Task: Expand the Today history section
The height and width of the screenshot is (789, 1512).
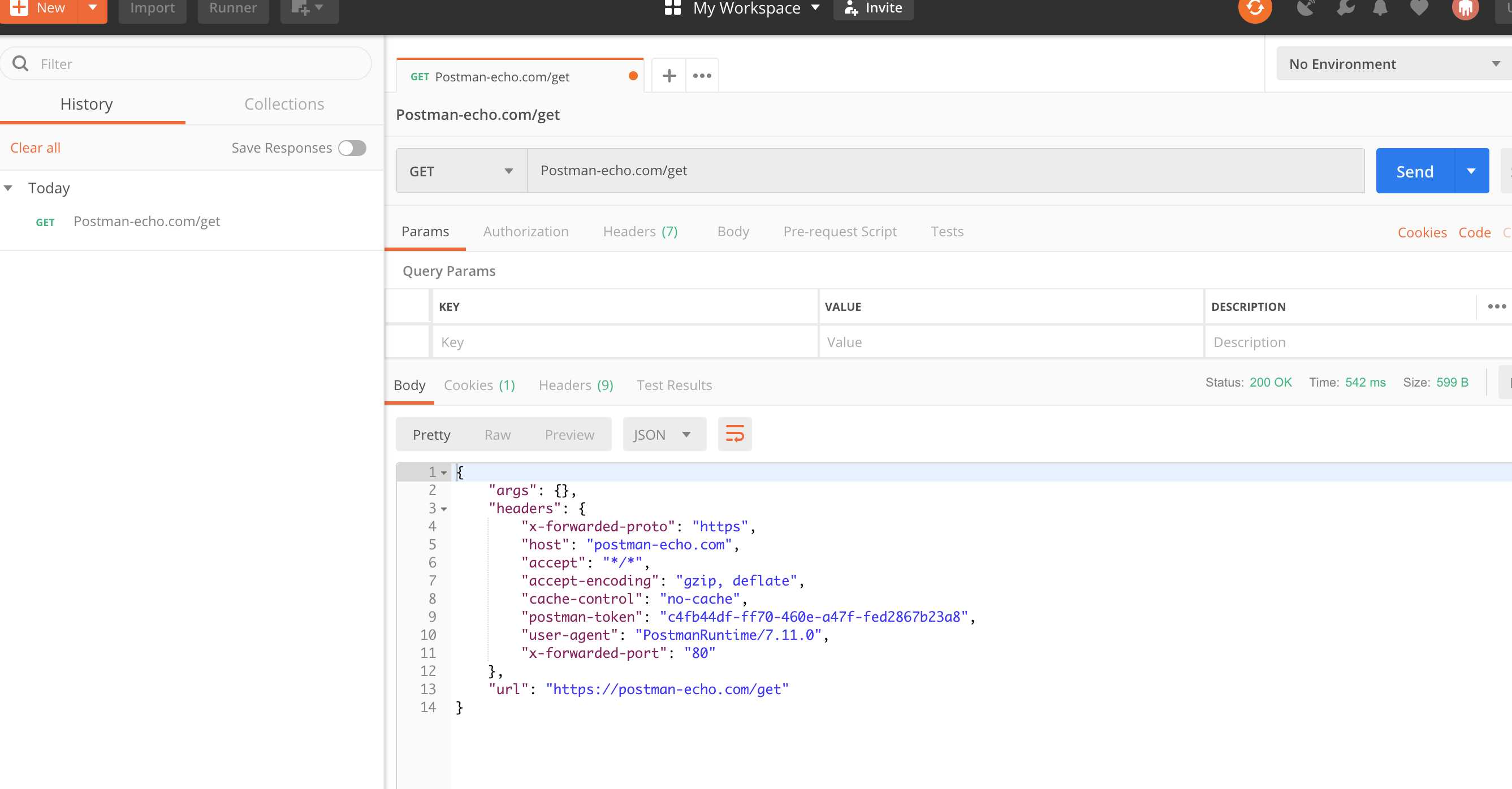Action: click(x=11, y=188)
